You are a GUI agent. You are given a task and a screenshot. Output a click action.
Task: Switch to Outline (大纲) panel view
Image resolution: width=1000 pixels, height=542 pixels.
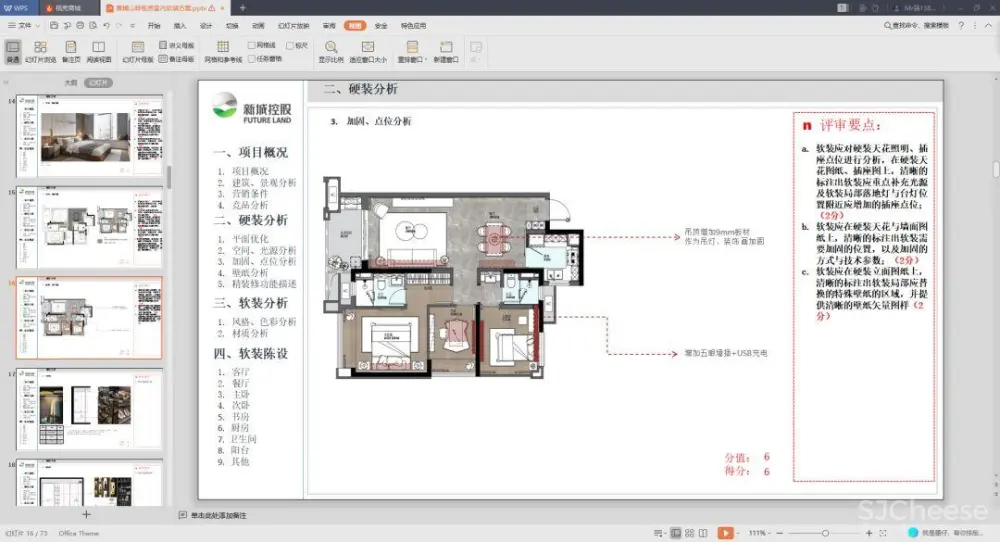point(70,82)
